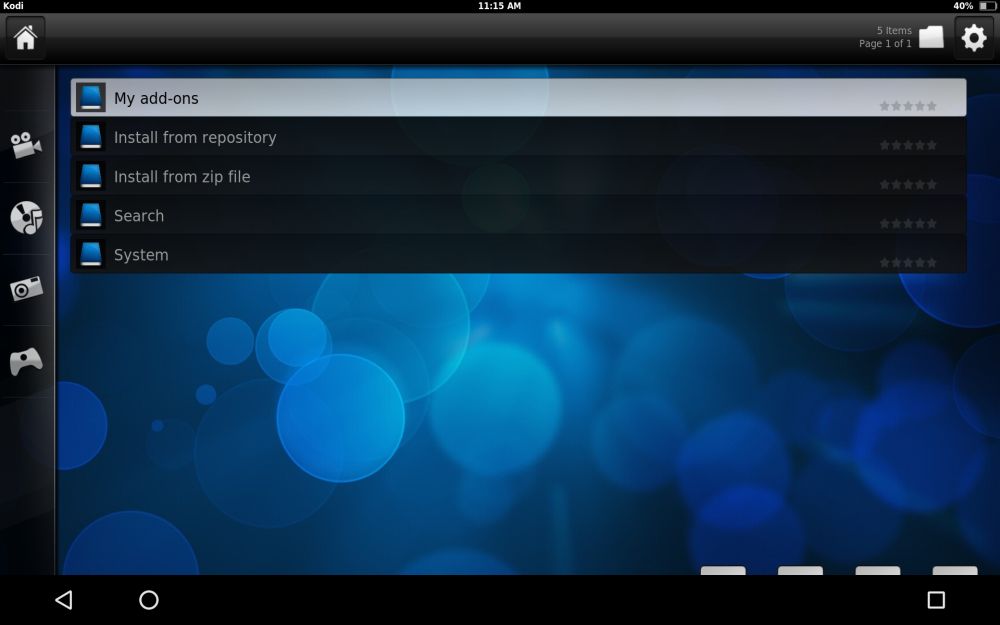Click the star rating on My add-ons row
Screen dimensions: 1000x625
(908, 106)
